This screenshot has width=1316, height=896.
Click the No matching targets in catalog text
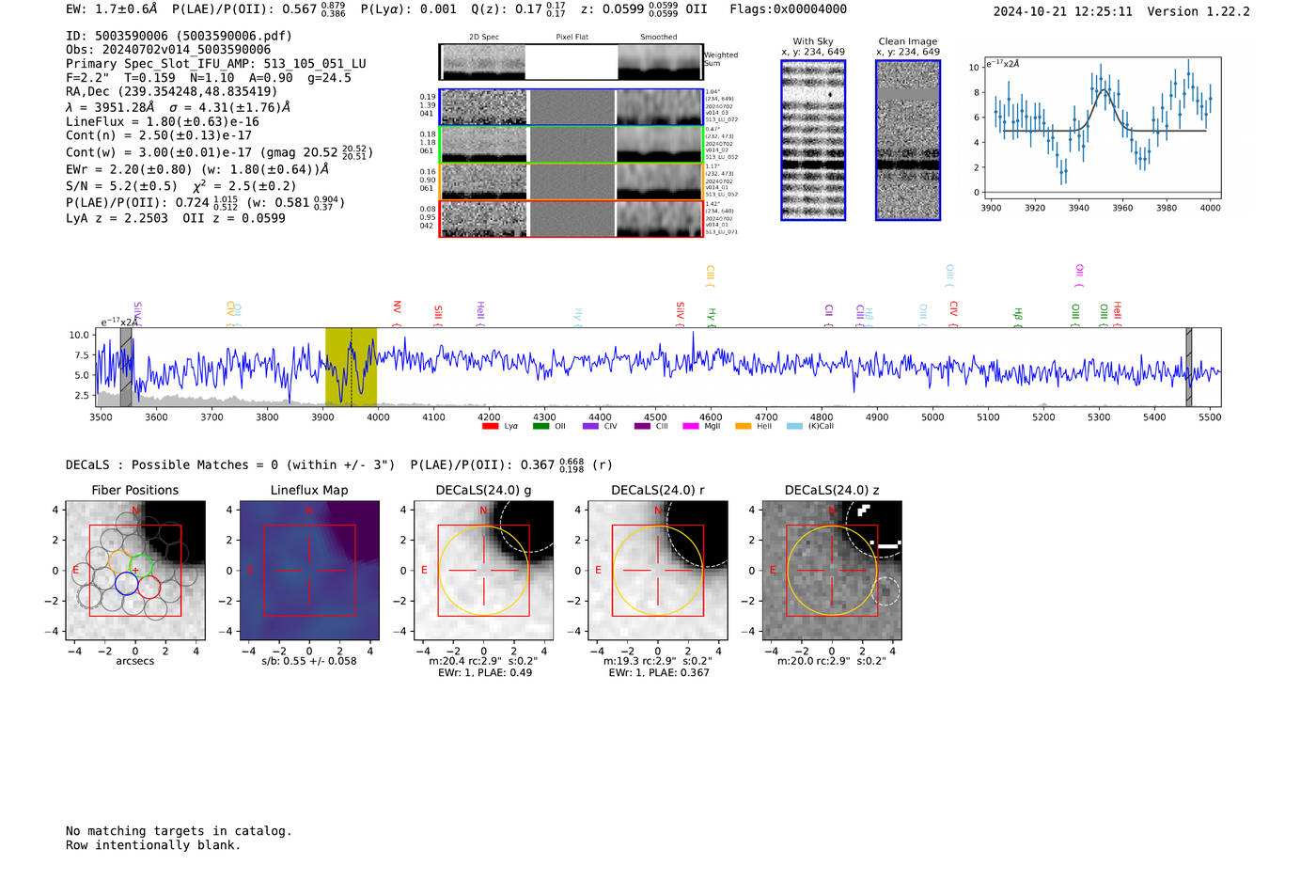coord(179,831)
